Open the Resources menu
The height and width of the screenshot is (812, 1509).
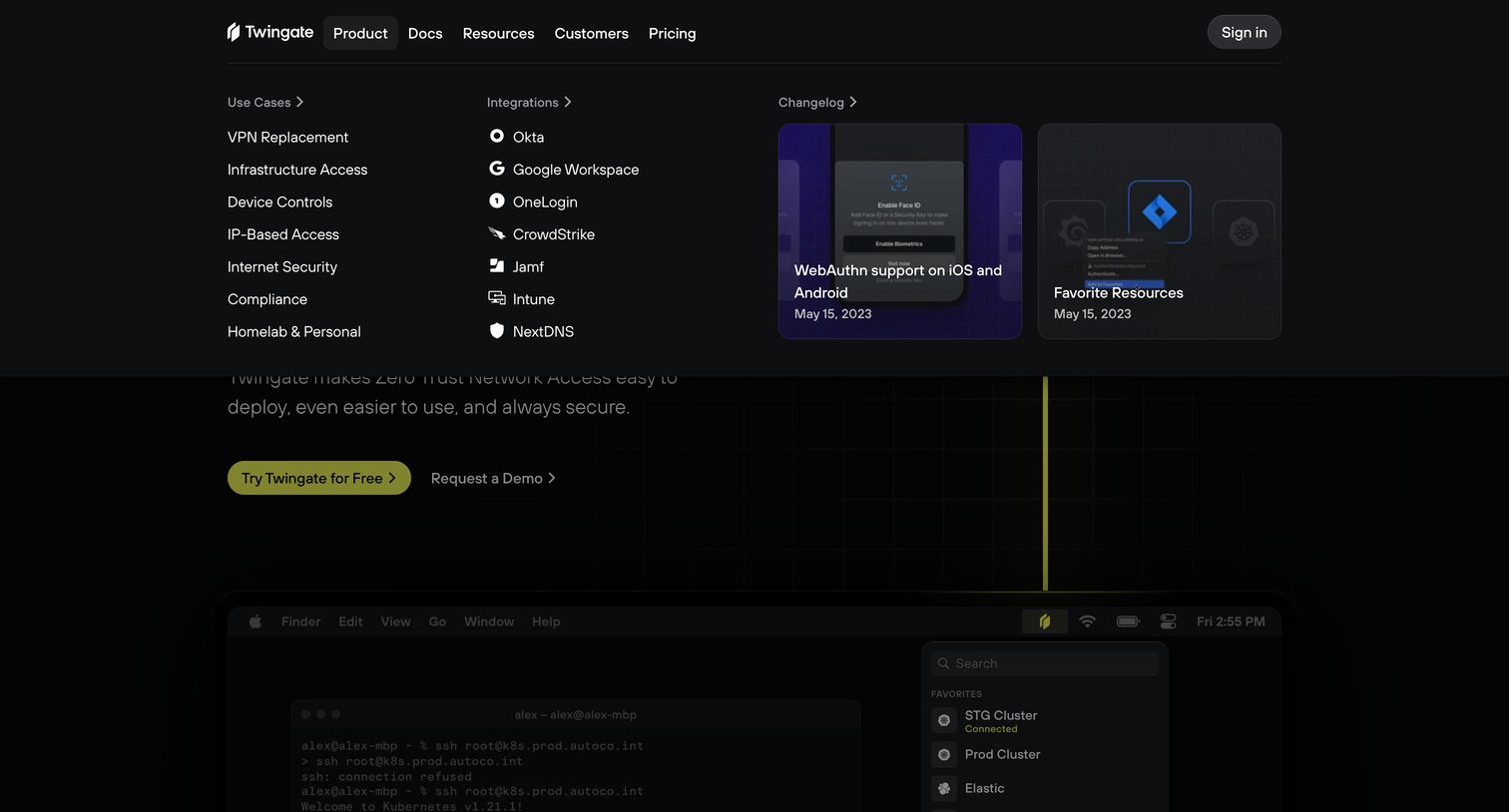[x=498, y=33]
